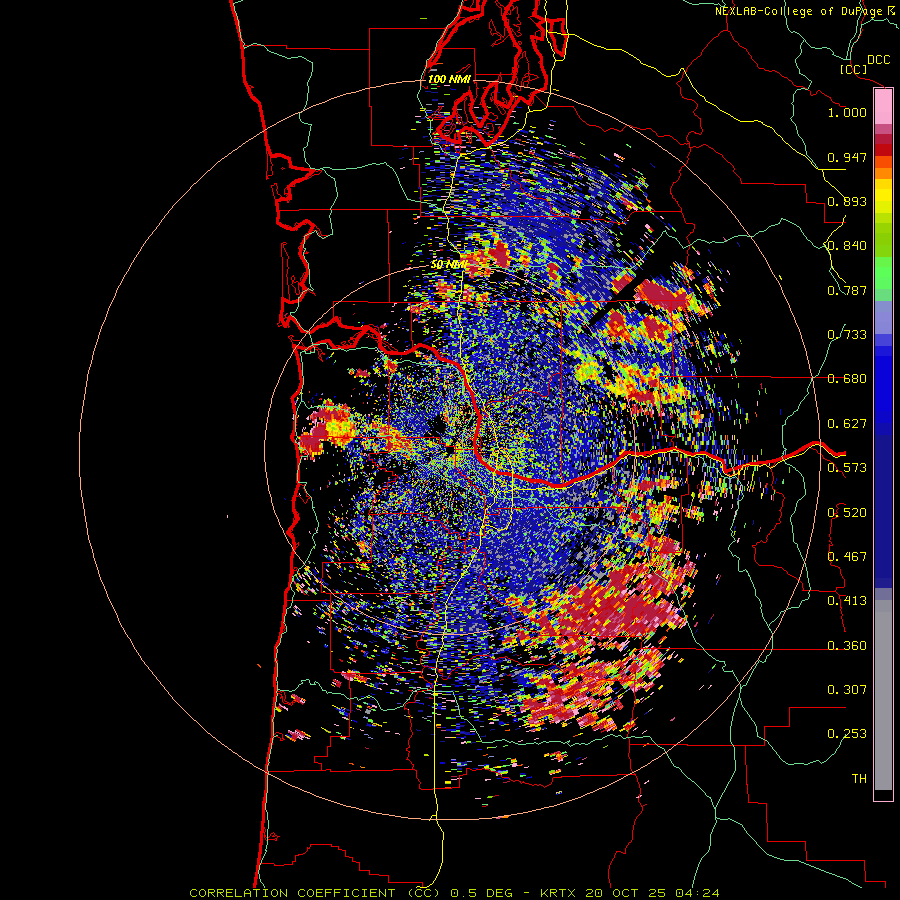Click the 0.947 scale value

[847, 157]
